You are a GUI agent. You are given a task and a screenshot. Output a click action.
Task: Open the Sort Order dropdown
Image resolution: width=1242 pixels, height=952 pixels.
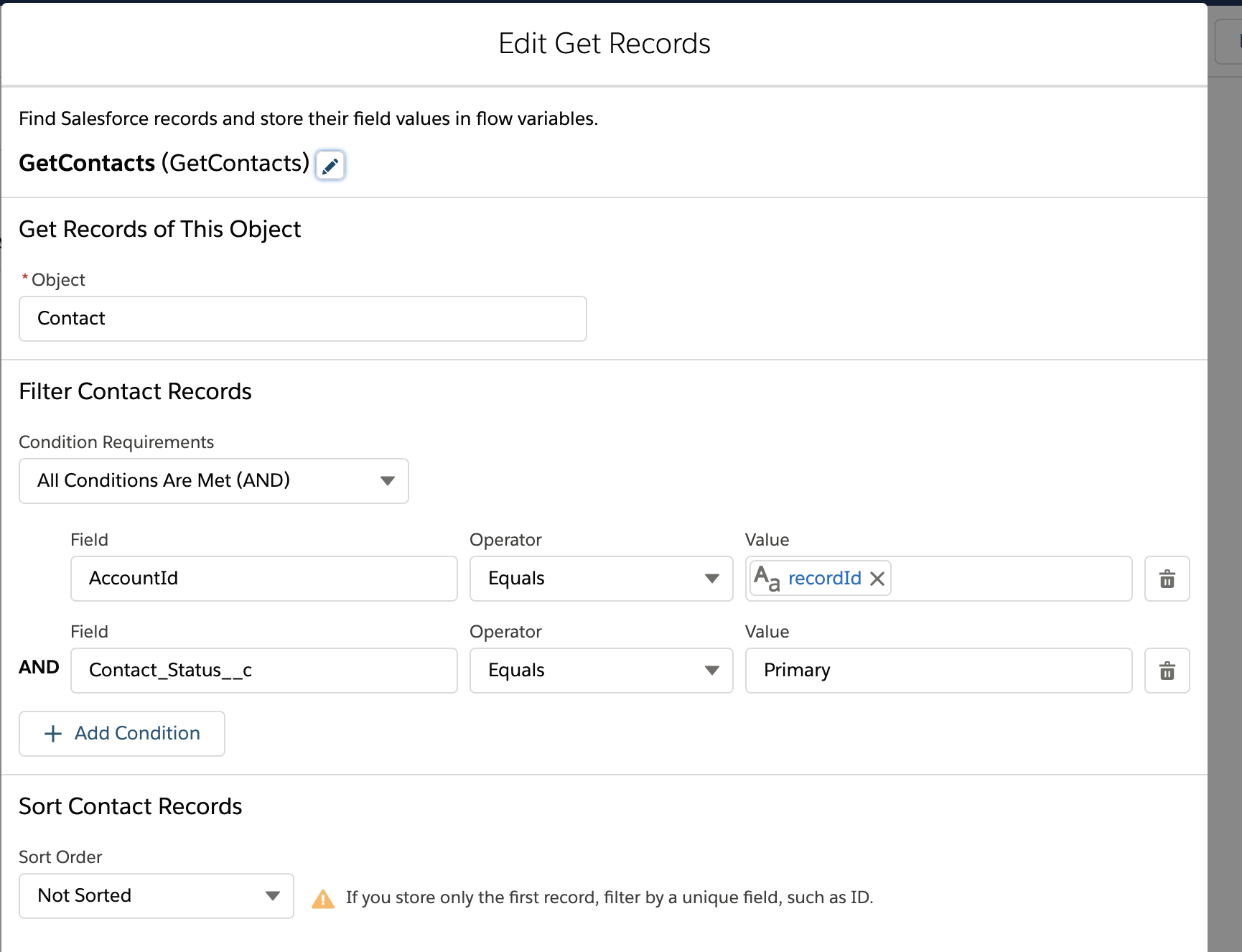(x=156, y=896)
